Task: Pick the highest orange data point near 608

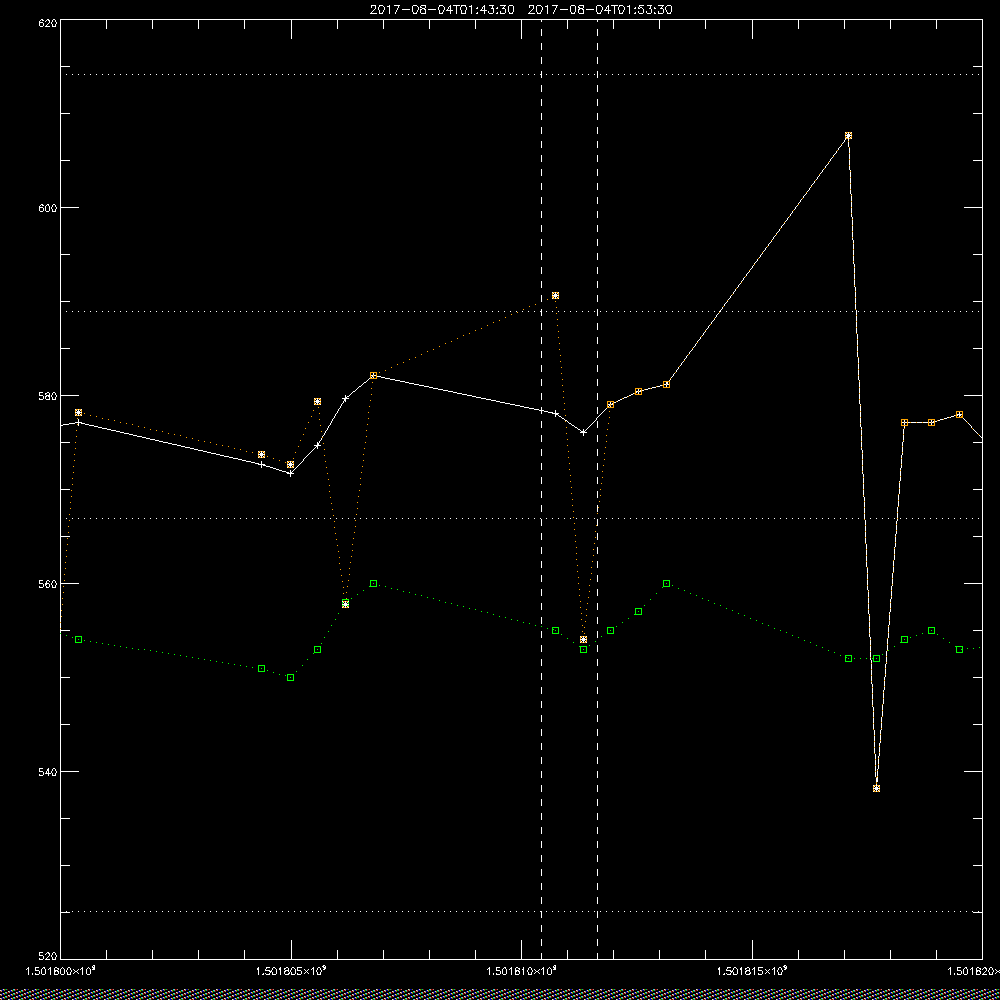Action: pos(848,136)
